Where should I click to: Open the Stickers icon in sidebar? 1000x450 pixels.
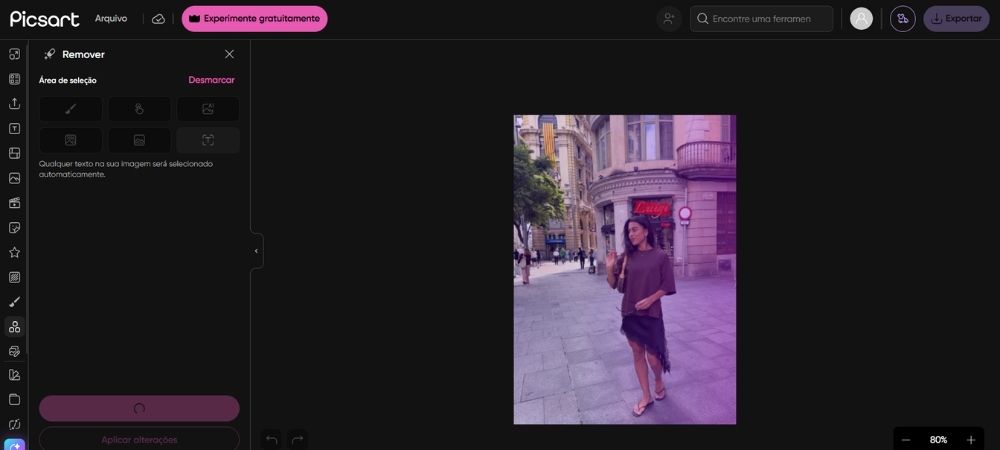[x=14, y=228]
